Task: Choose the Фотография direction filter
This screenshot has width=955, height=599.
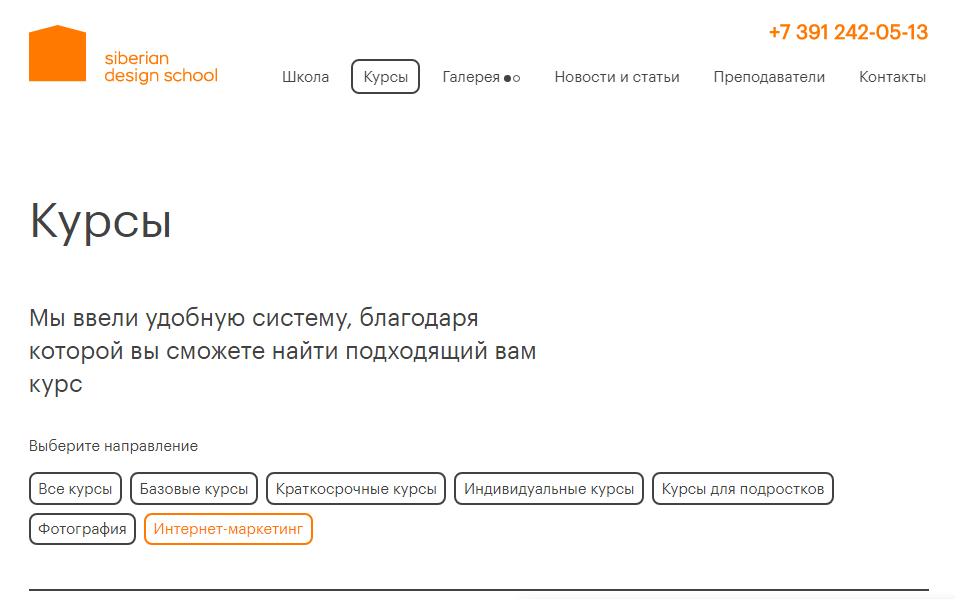Action: [82, 529]
